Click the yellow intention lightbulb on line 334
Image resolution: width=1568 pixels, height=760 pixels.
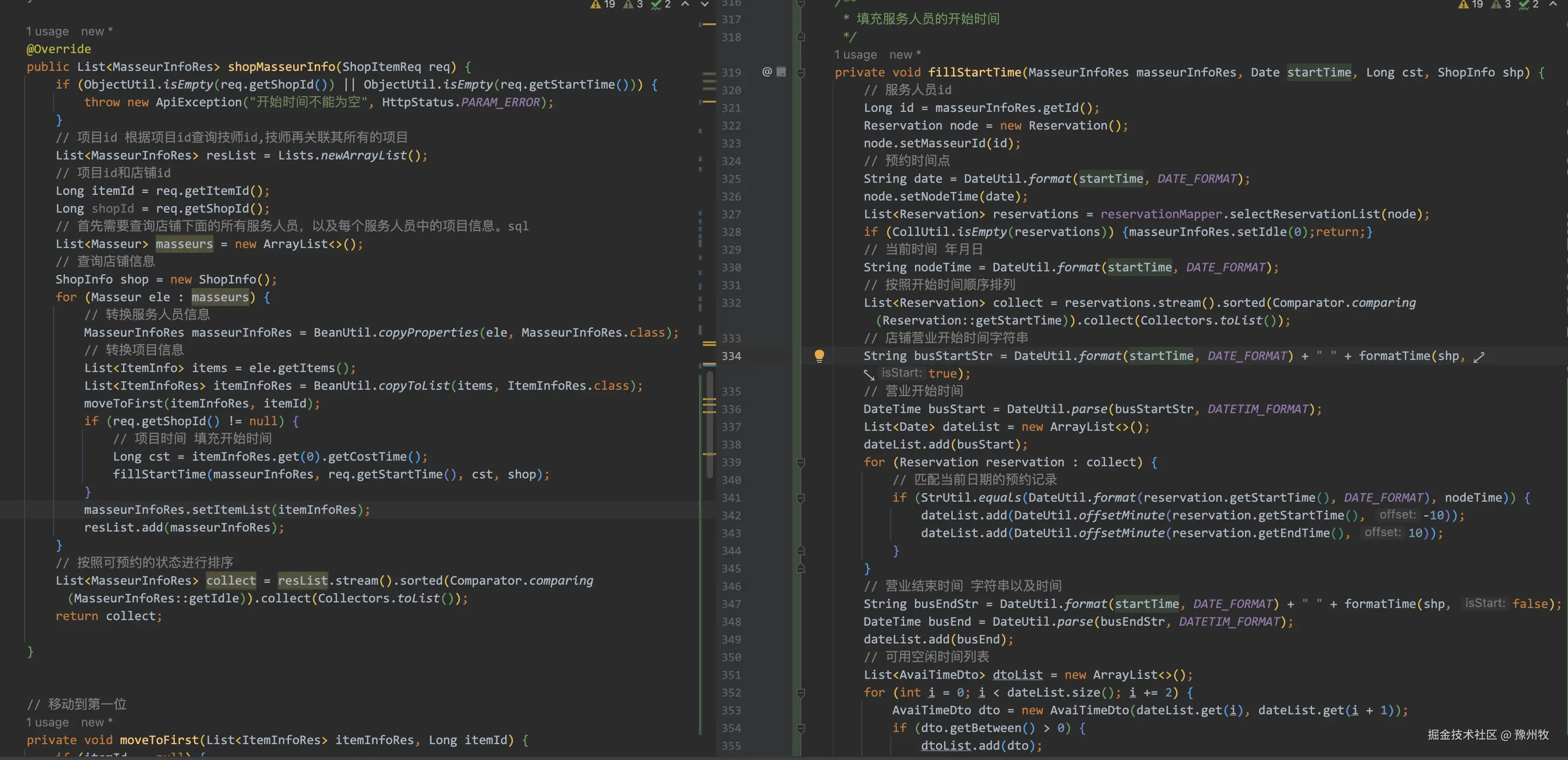pyautogui.click(x=819, y=356)
